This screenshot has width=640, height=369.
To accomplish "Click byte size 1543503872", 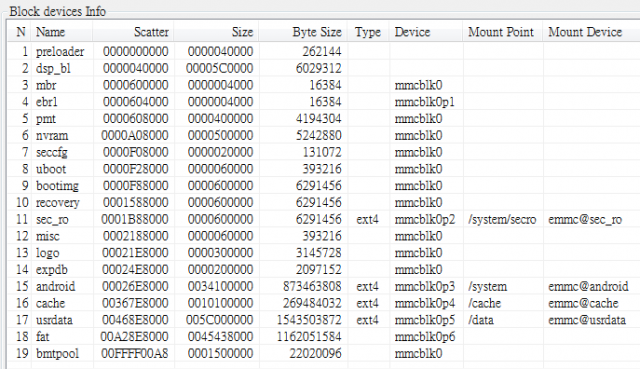I will (x=309, y=320).
